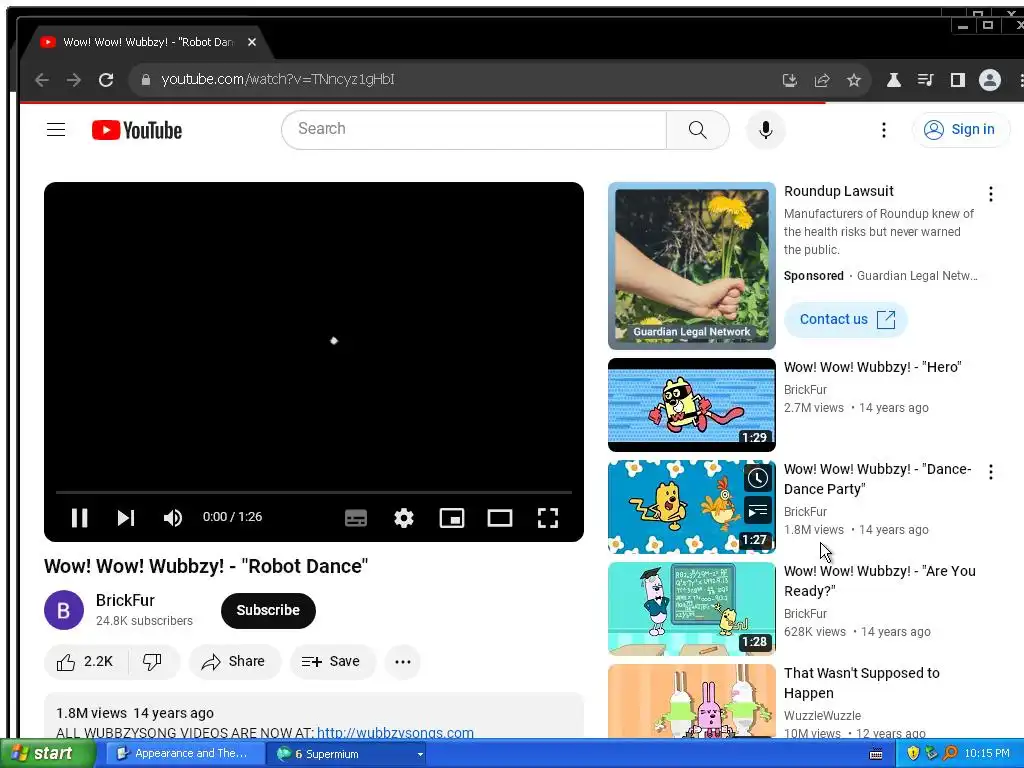Open video player settings gear
Image resolution: width=1024 pixels, height=768 pixels.
point(404,518)
